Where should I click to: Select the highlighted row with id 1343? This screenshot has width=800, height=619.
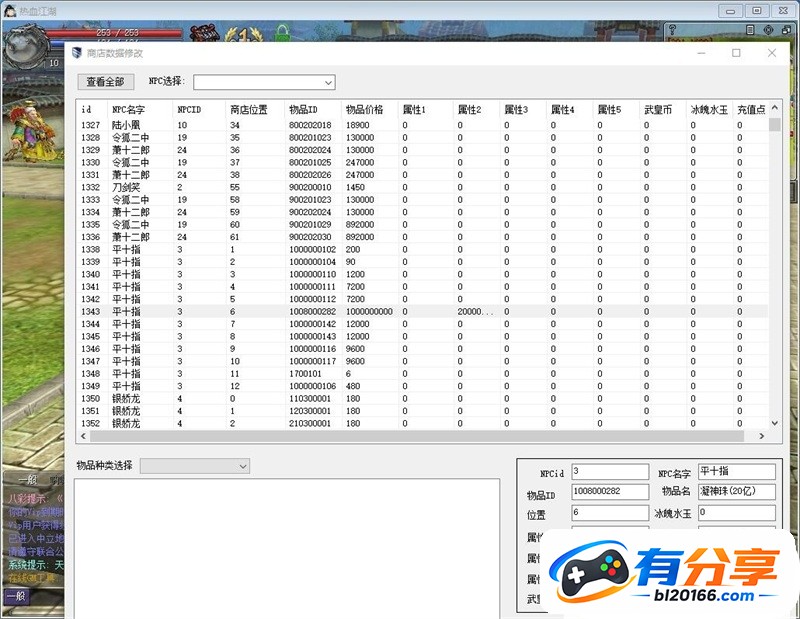(x=422, y=311)
